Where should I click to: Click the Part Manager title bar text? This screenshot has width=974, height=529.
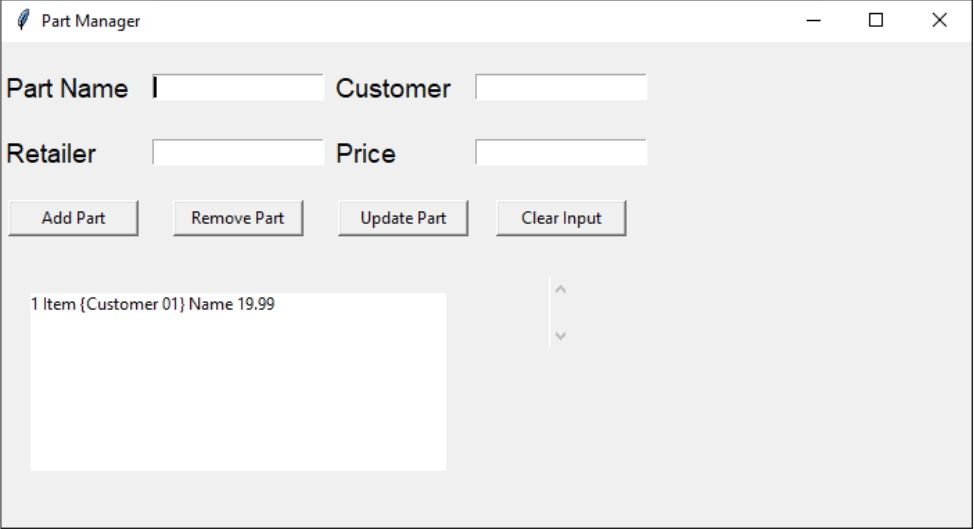coord(91,21)
